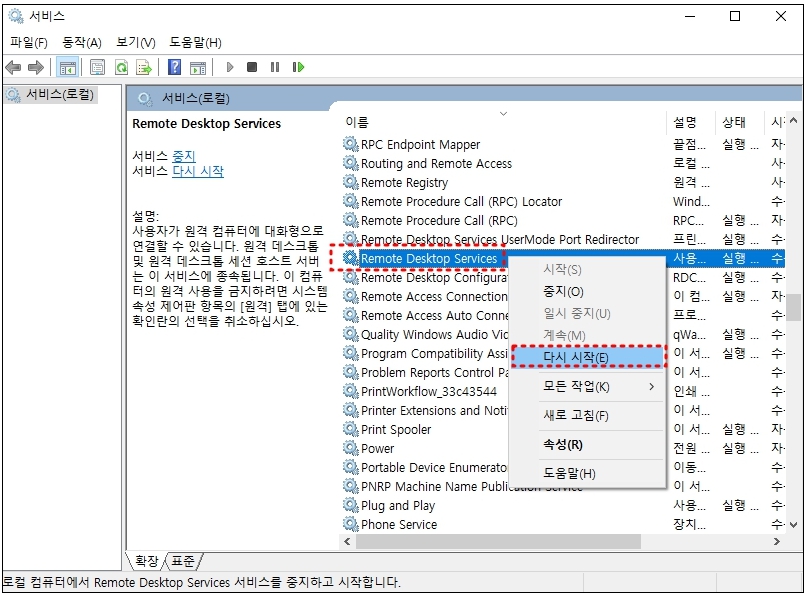808x597 pixels.
Task: Click gear icon of Power service row
Action: [350, 448]
